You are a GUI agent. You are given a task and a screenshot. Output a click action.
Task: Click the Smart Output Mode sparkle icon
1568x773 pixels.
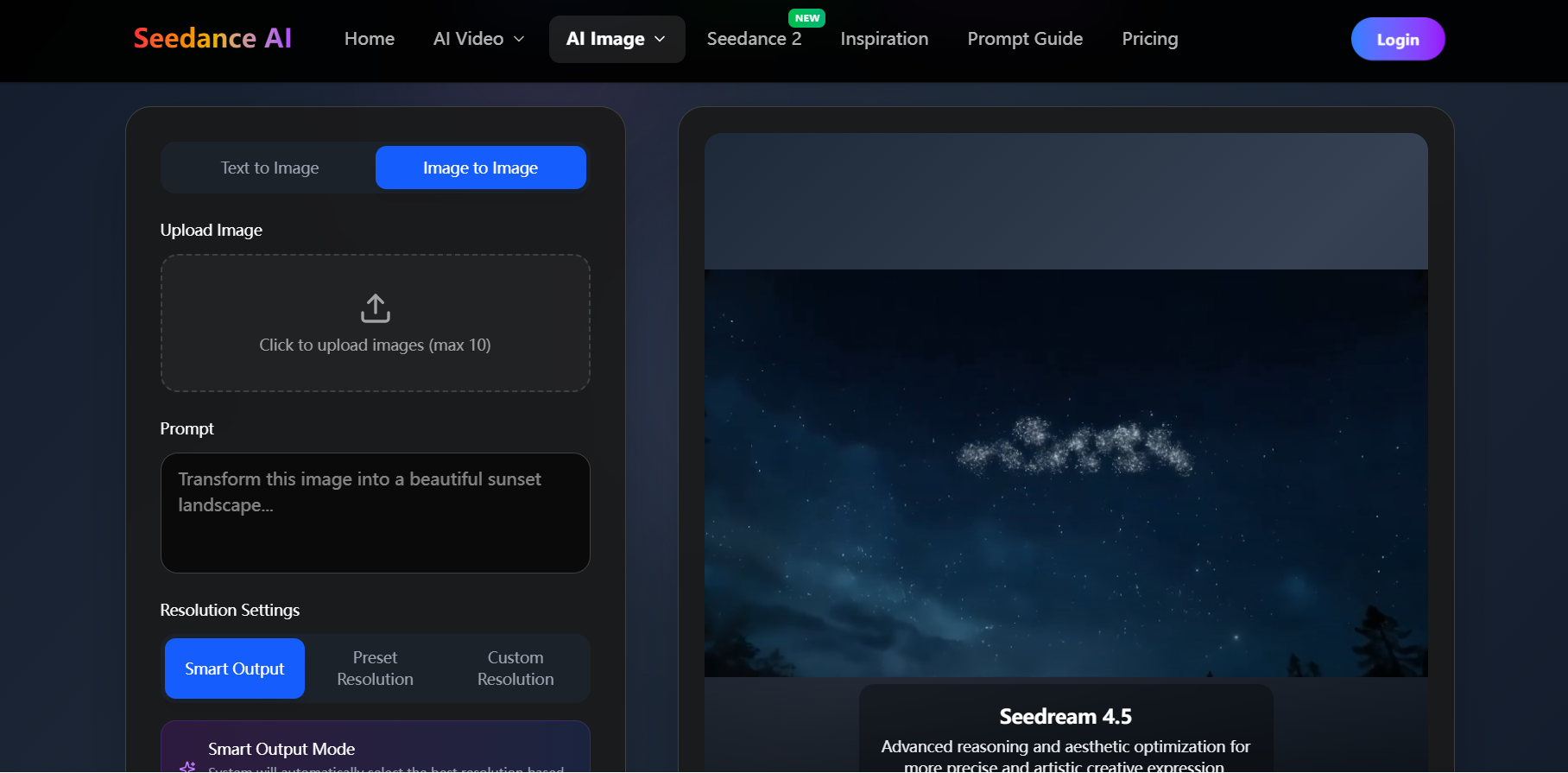pos(187,765)
